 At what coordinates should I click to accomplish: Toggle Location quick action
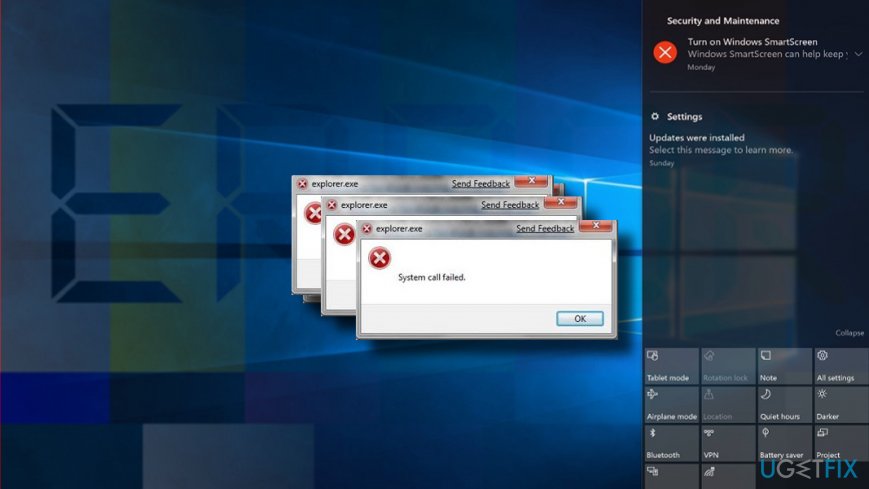pyautogui.click(x=728, y=405)
